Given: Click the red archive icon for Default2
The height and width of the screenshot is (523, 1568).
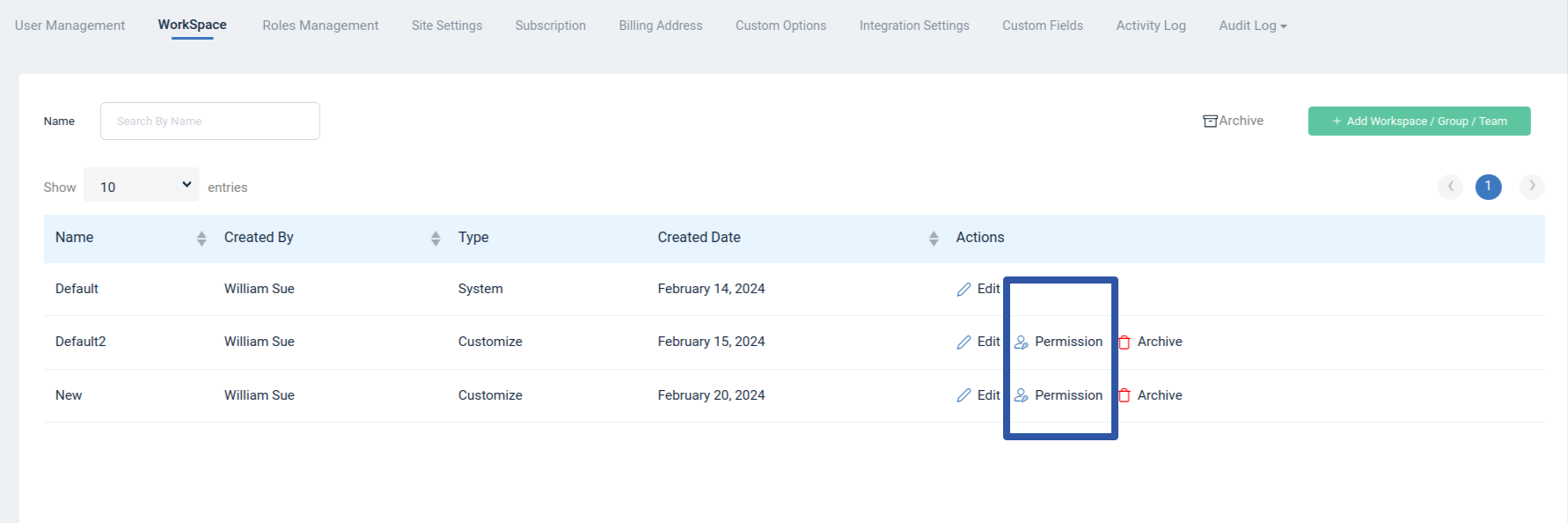Looking at the screenshot, I should point(1125,342).
